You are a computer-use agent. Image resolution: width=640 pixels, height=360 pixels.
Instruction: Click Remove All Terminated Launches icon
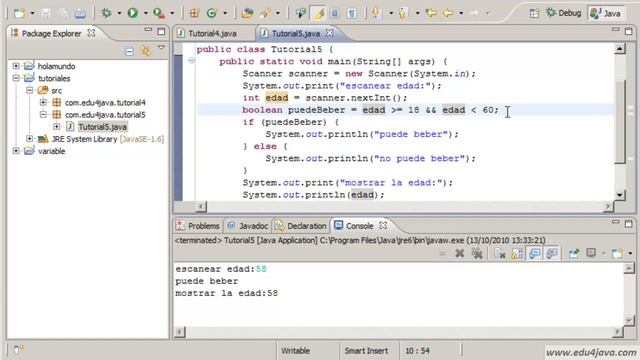click(x=477, y=253)
